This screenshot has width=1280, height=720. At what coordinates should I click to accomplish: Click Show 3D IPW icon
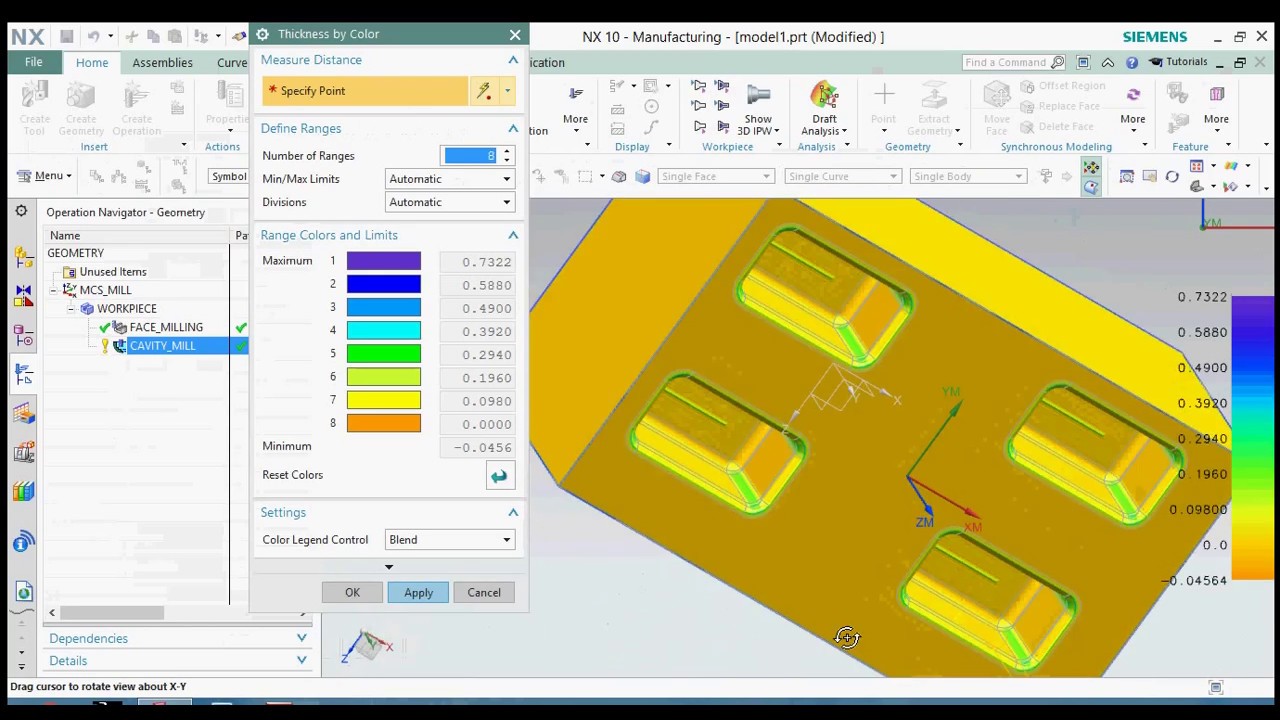click(758, 97)
